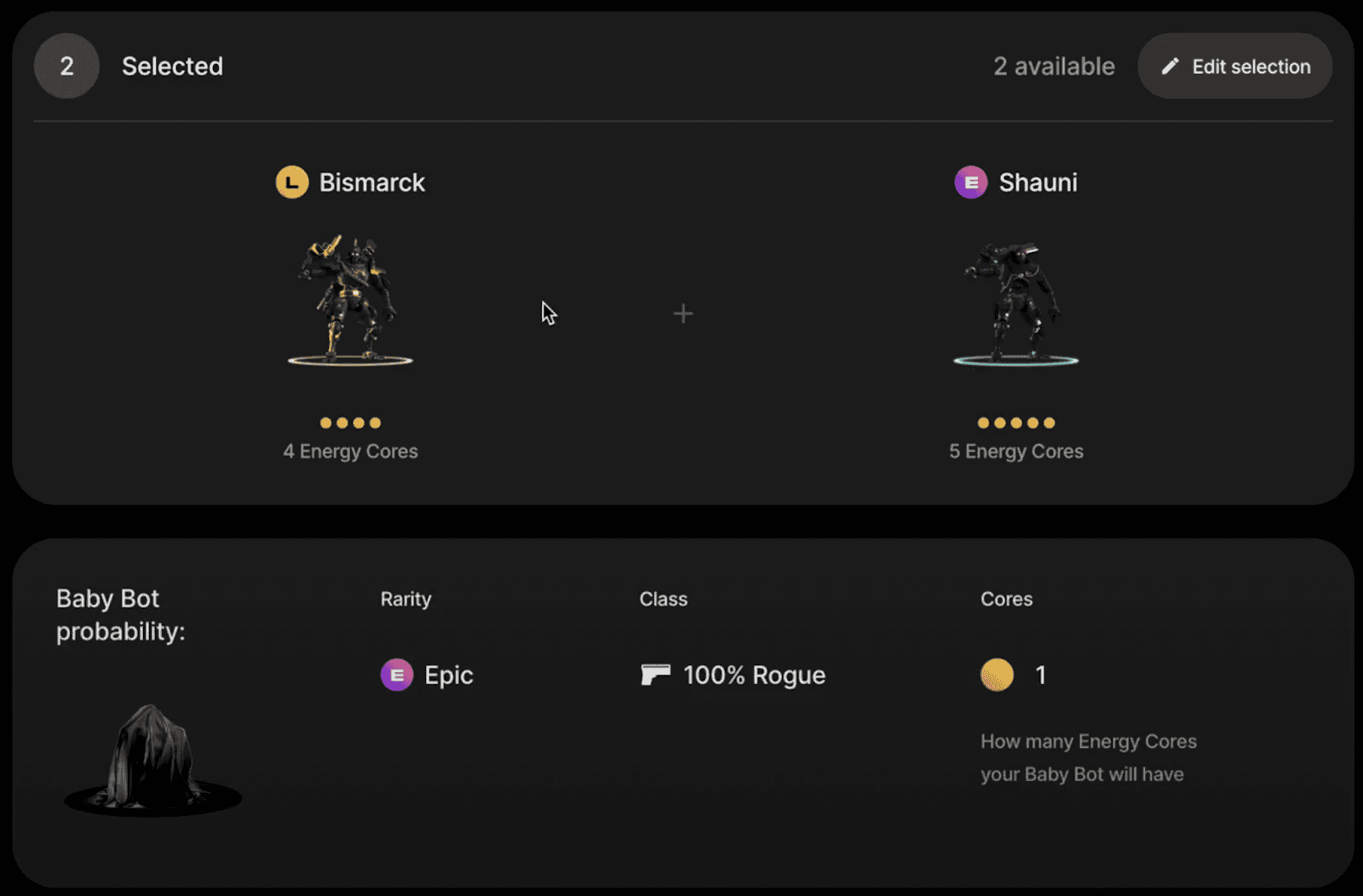Click the Edit selection button
This screenshot has width=1363, height=896.
[1234, 66]
